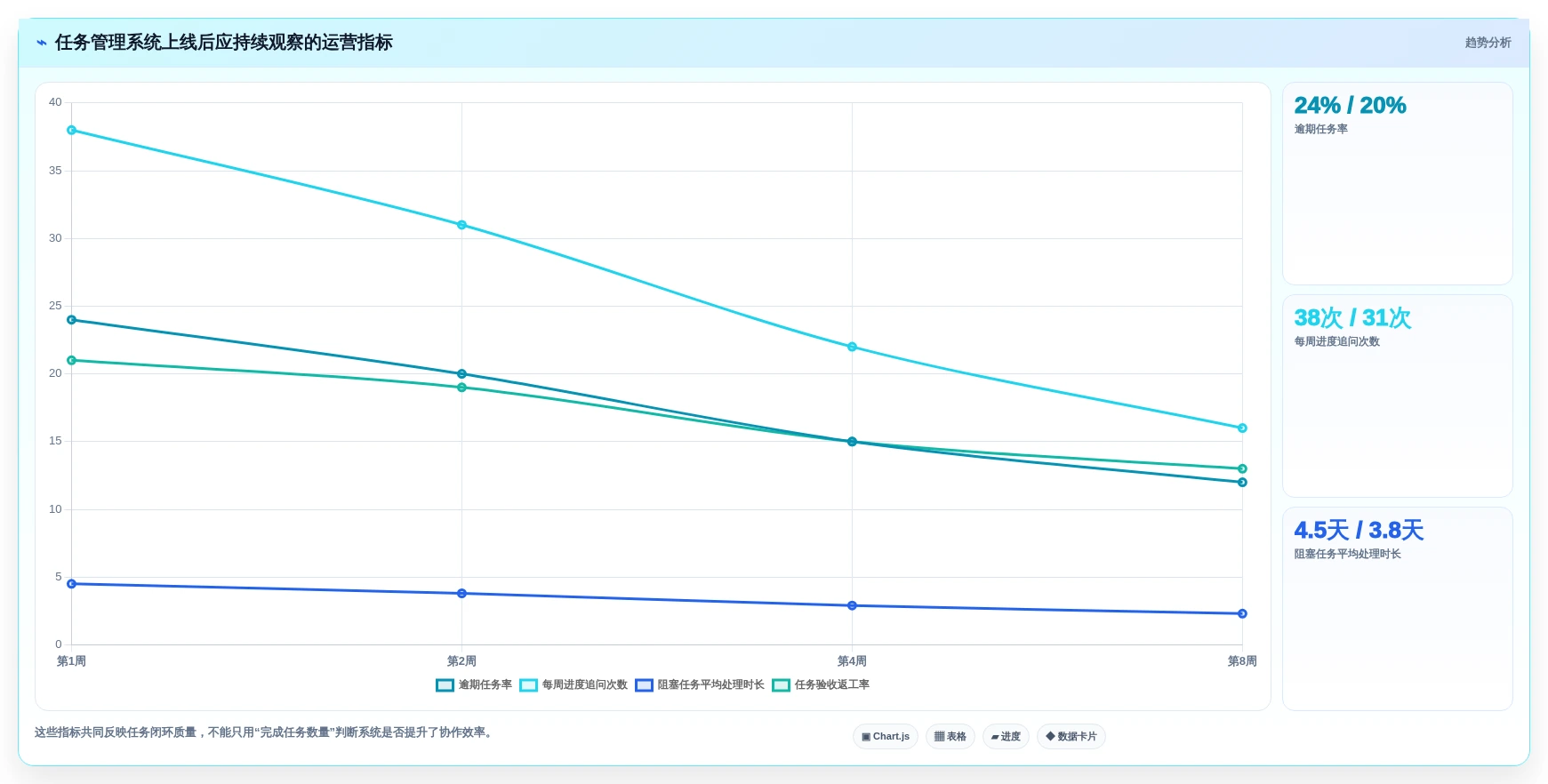Select the 进度 chip
Screen dimensions: 1548x784
pos(1006,736)
